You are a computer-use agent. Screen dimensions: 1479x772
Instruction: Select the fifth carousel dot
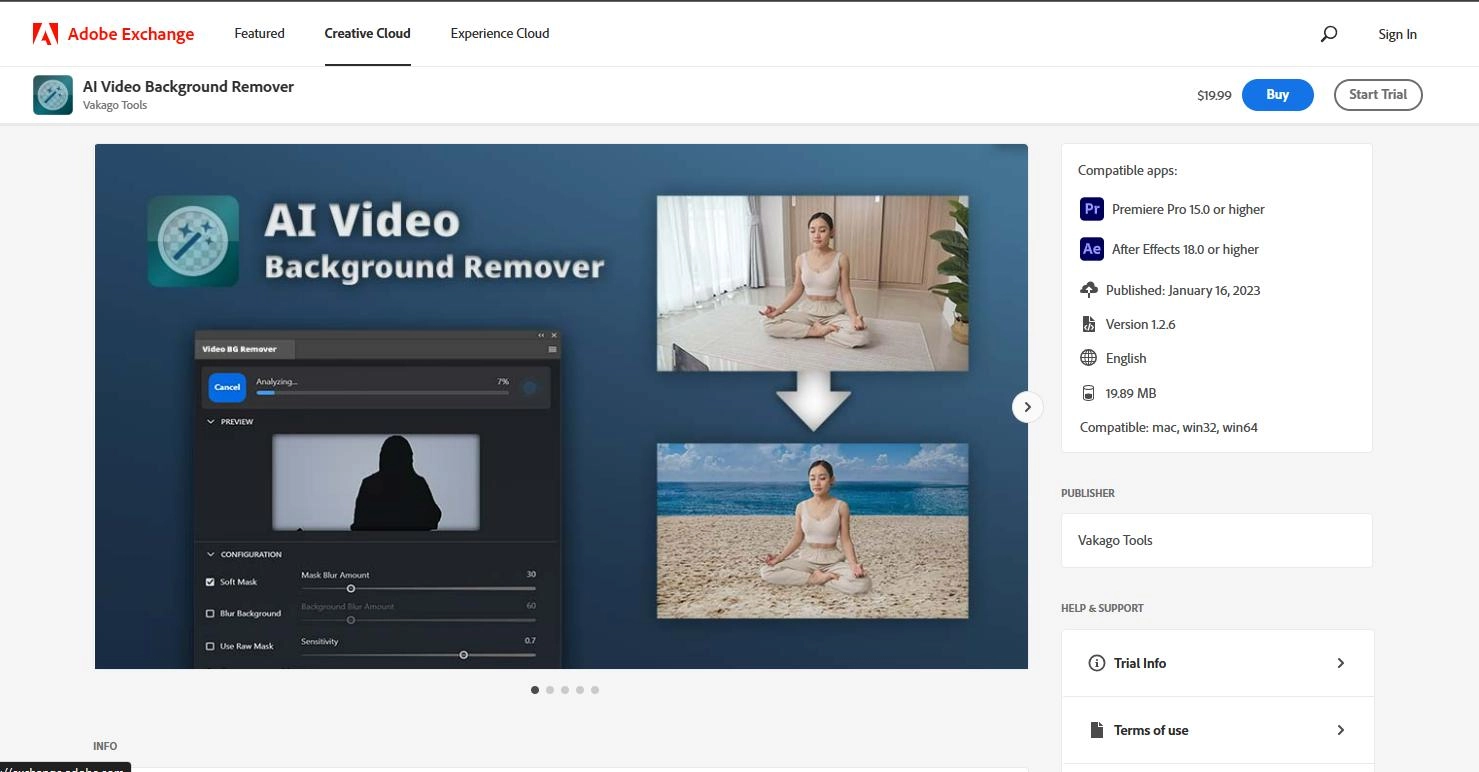pyautogui.click(x=595, y=690)
